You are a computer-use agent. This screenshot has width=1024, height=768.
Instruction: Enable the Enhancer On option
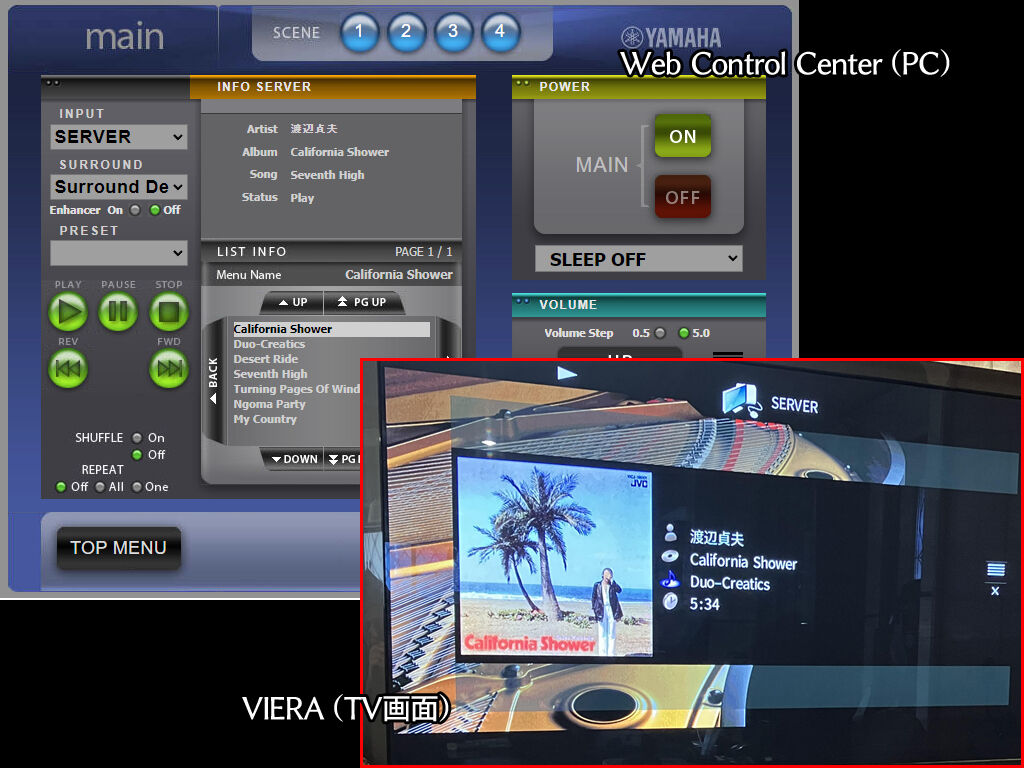(135, 210)
